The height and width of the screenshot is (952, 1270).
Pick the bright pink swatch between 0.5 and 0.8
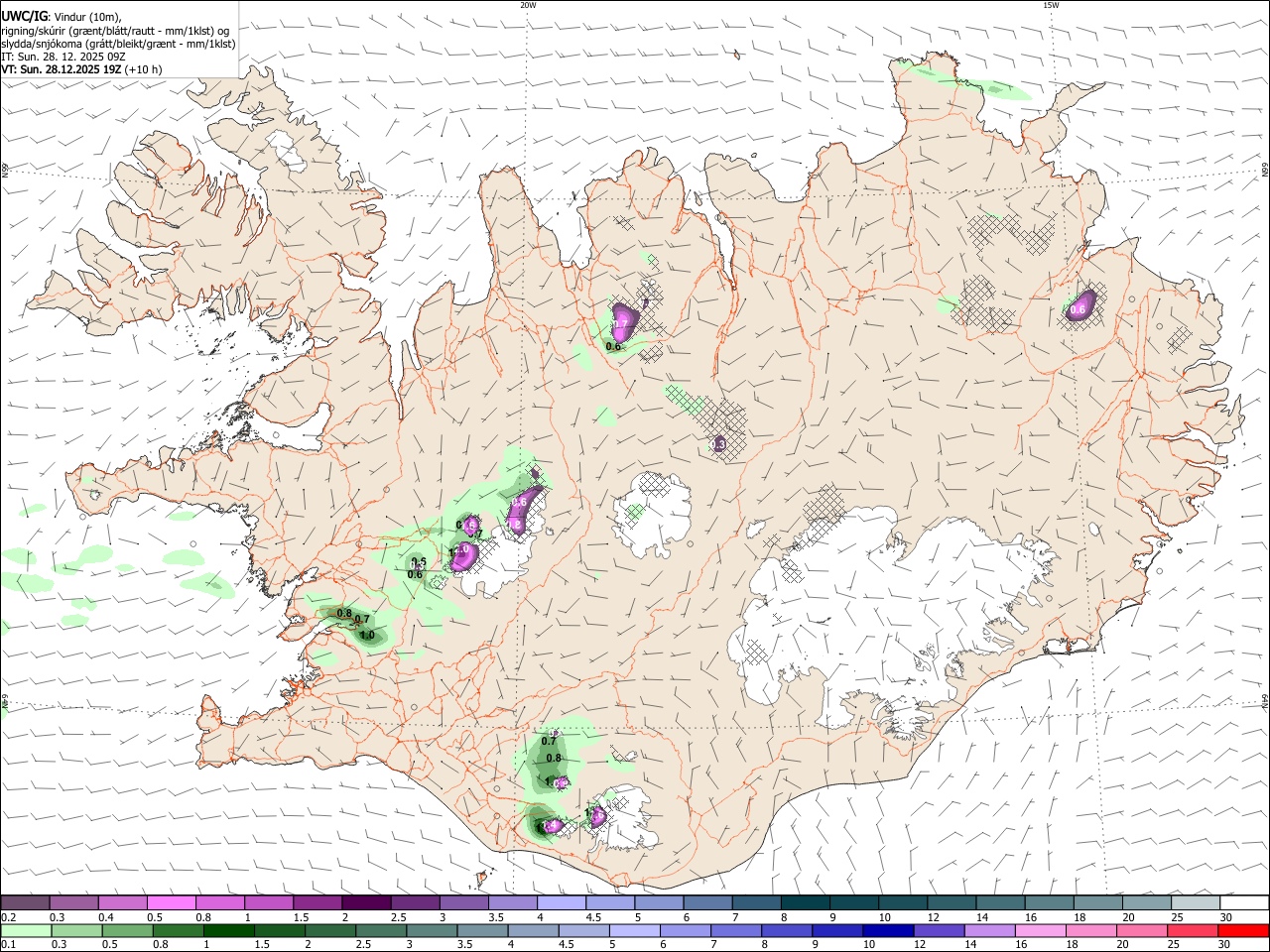pyautogui.click(x=171, y=903)
